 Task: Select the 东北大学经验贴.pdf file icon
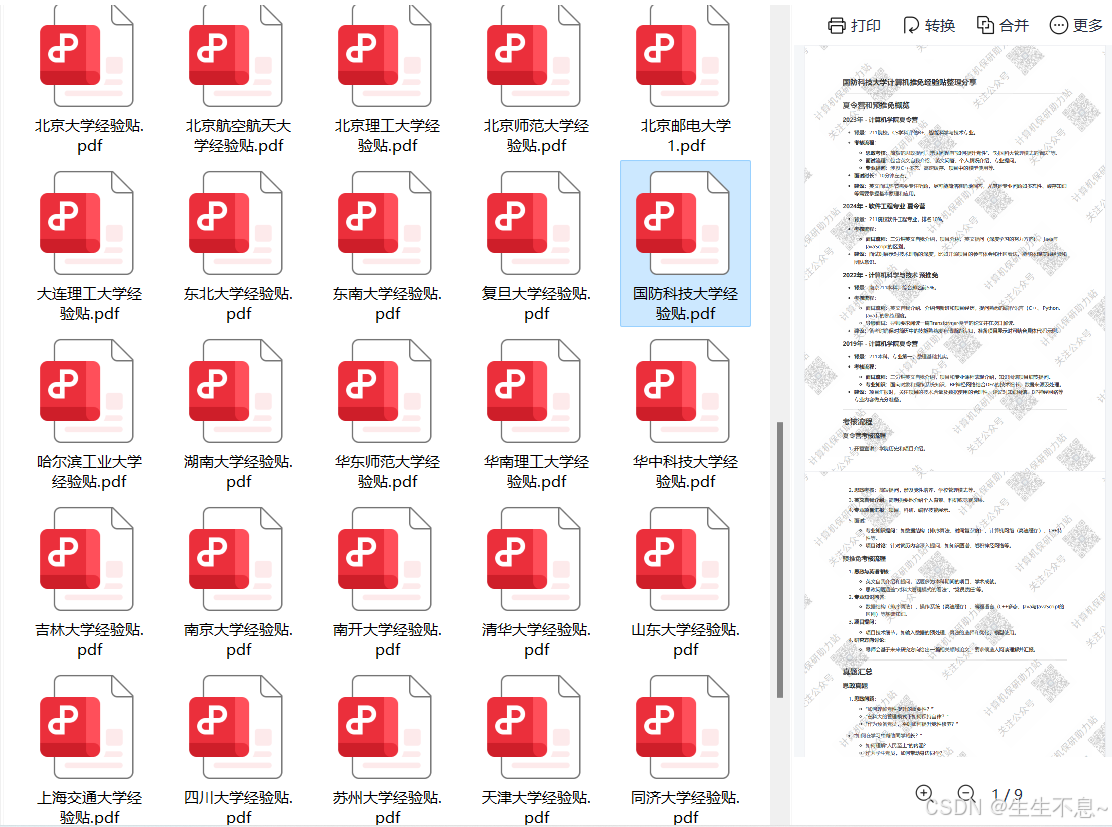(x=235, y=223)
